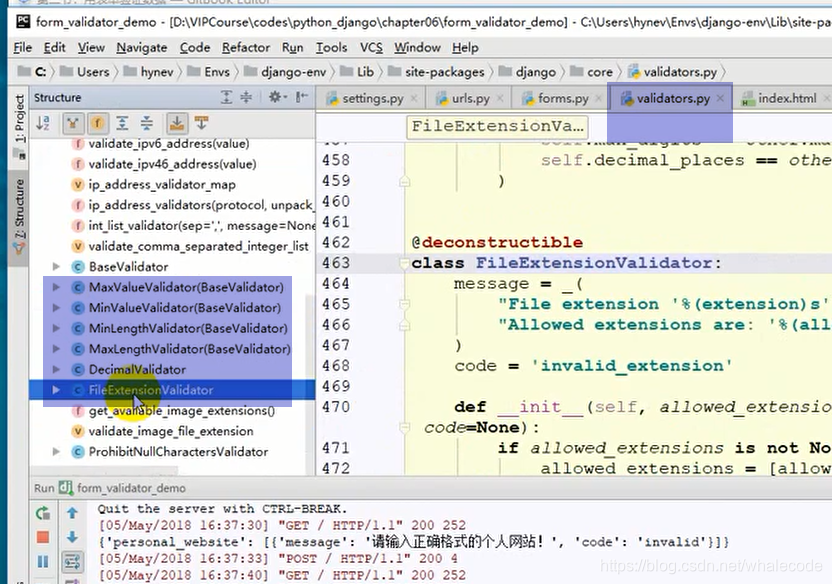Toggle soft-wrap in run console
This screenshot has height=584, width=832.
[x=72, y=562]
